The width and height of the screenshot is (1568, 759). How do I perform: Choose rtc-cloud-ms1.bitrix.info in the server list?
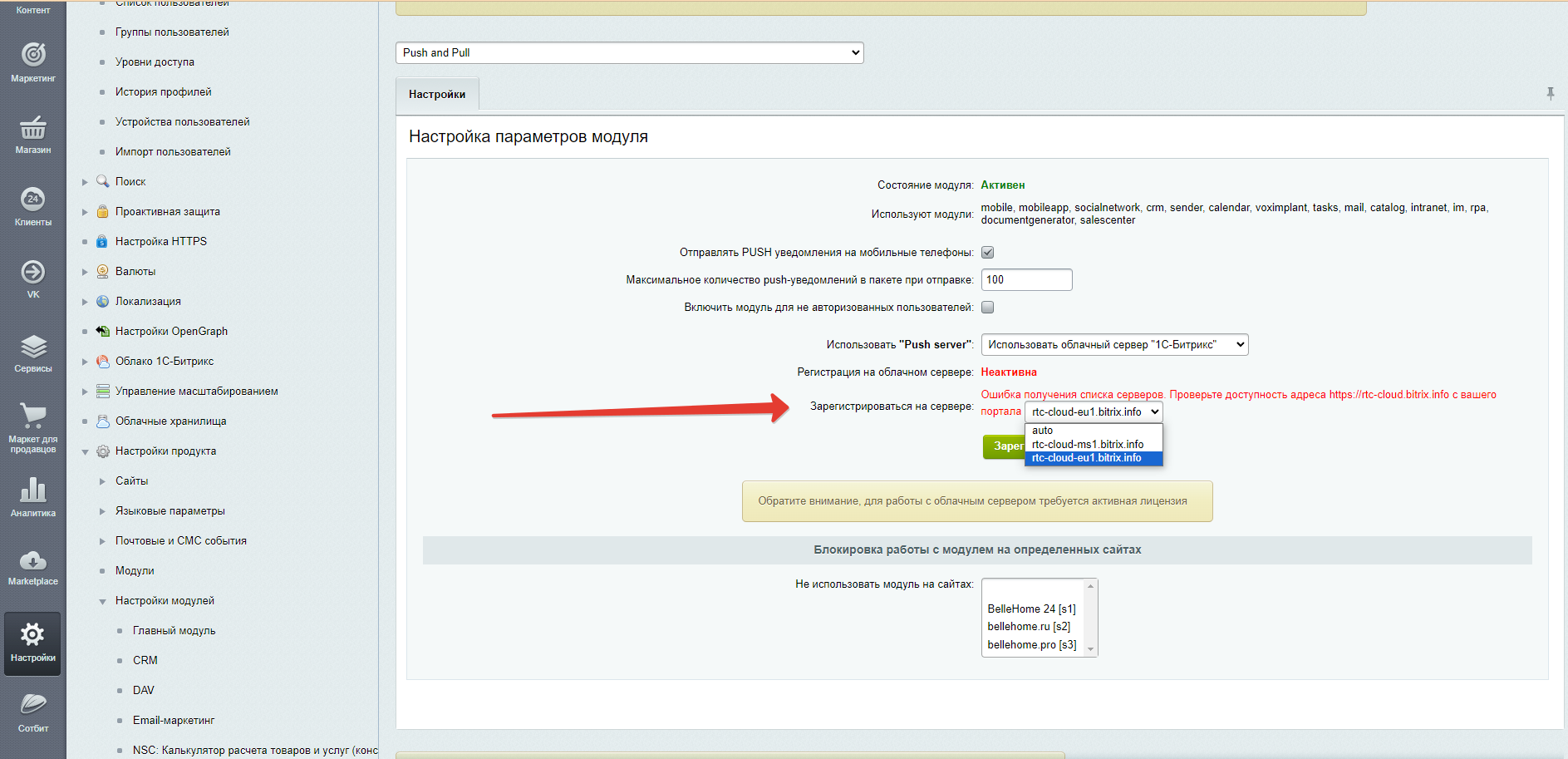tap(1094, 444)
